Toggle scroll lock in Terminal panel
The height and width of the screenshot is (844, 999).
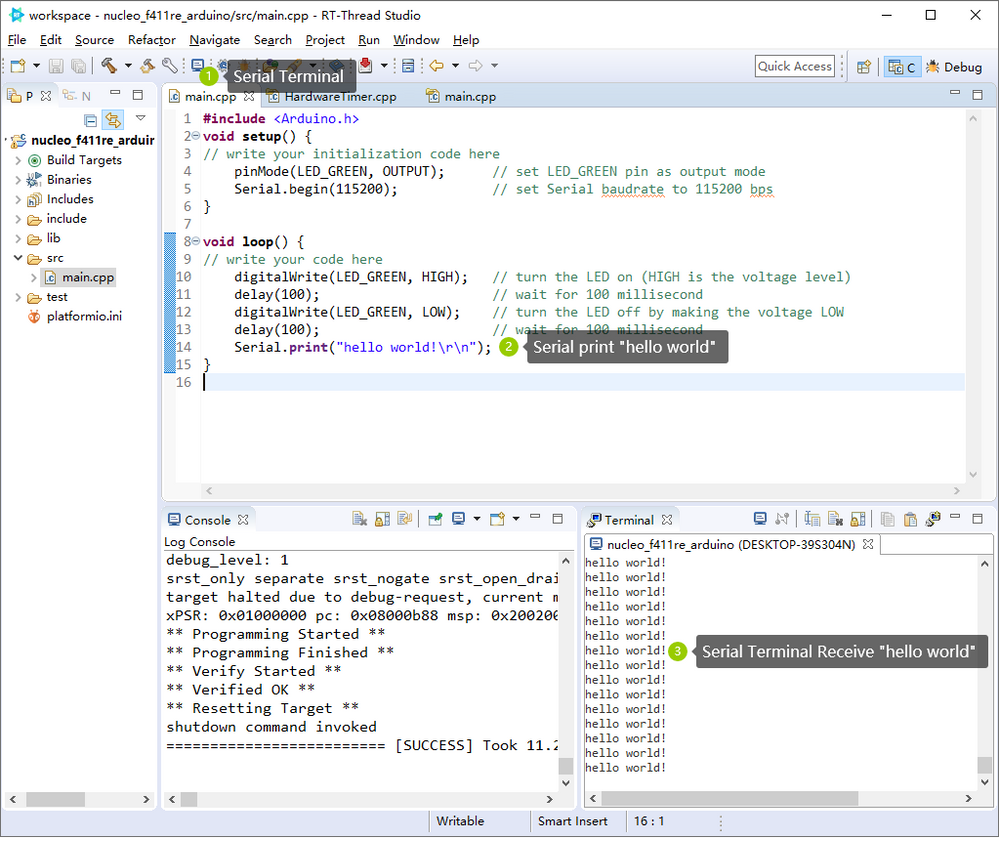click(858, 519)
